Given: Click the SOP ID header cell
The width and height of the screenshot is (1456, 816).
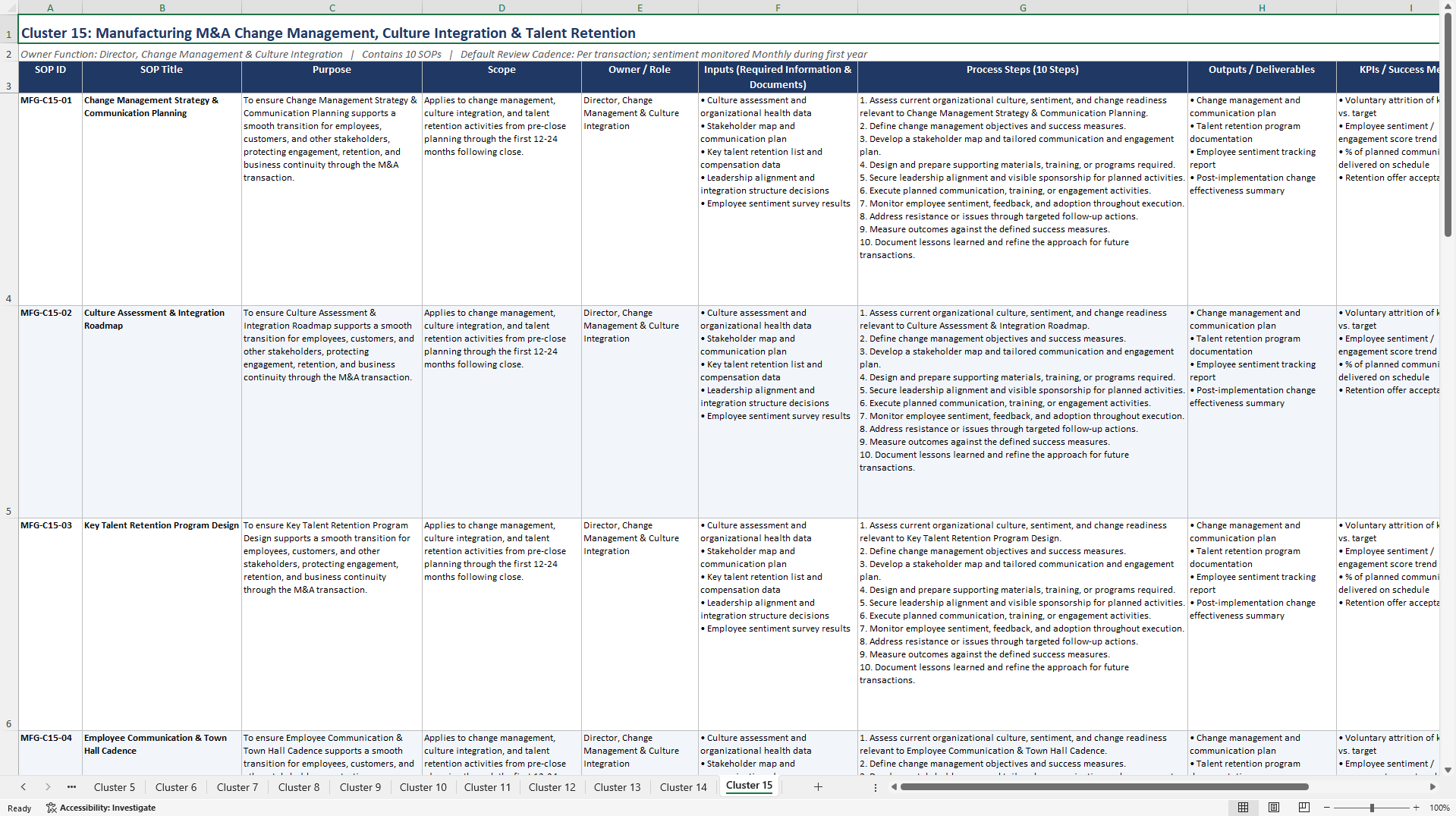Looking at the screenshot, I should 50,77.
